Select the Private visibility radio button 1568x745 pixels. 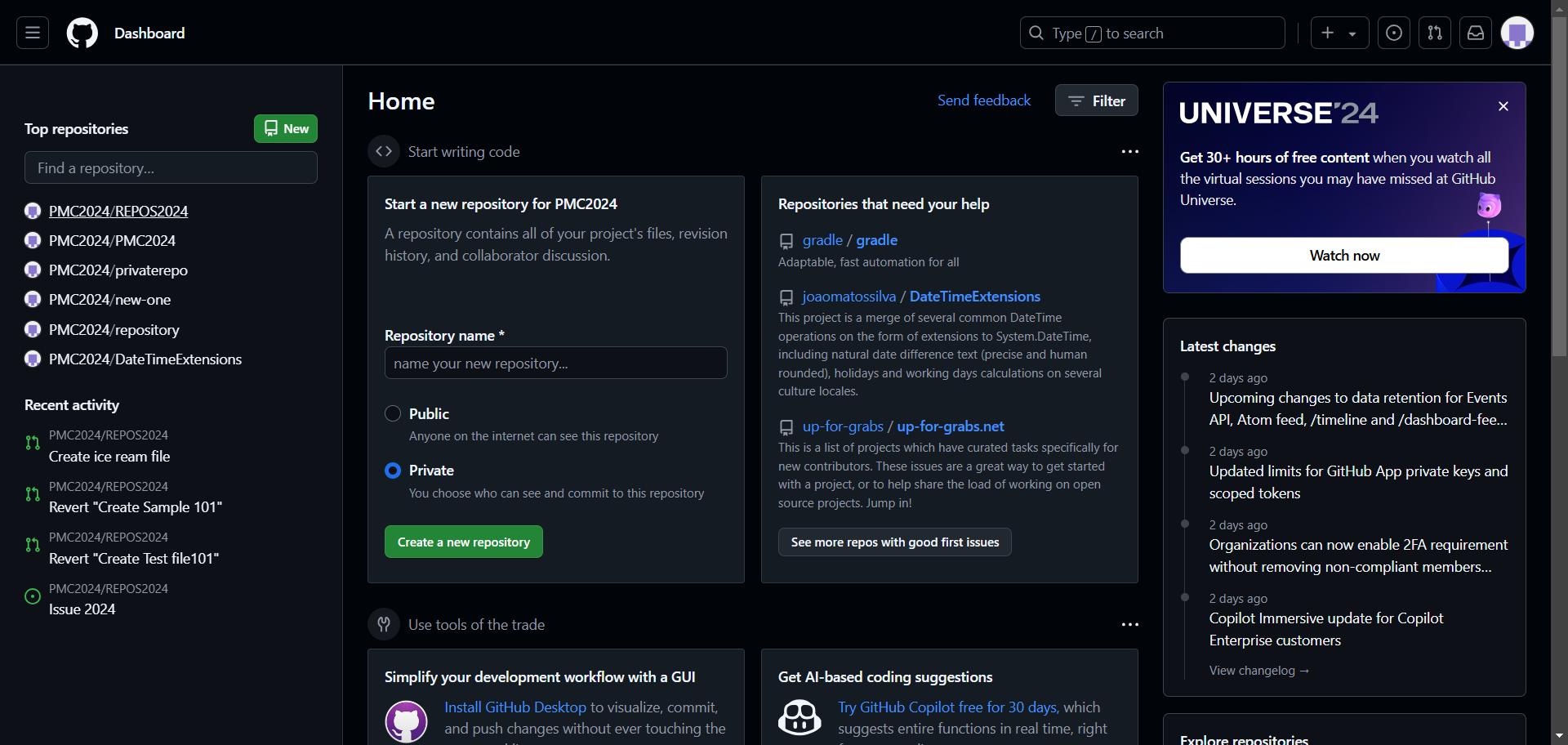tap(393, 471)
